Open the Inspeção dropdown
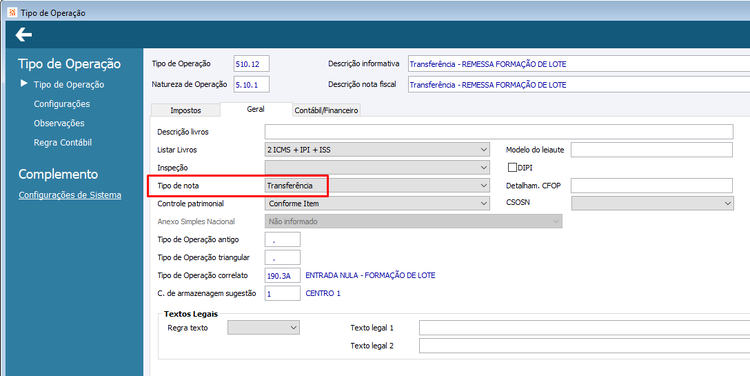Image resolution: width=750 pixels, height=376 pixels. [x=377, y=167]
